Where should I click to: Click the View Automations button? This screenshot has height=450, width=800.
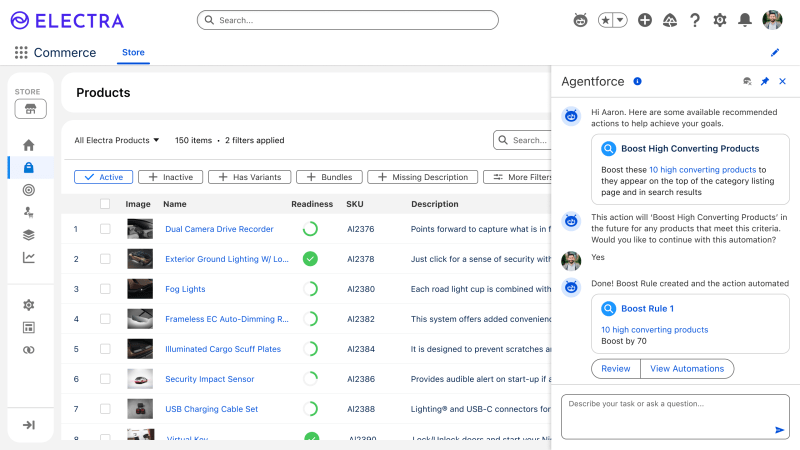tap(687, 369)
